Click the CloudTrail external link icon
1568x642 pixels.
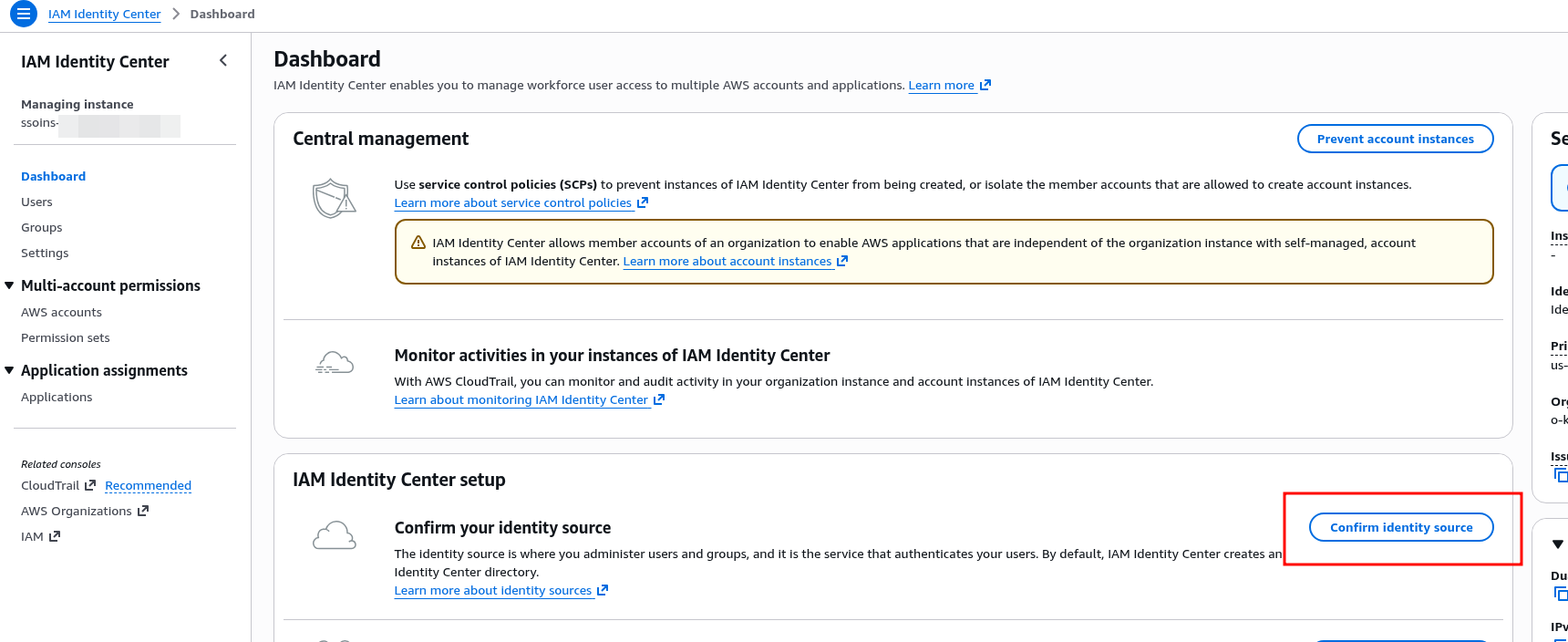tap(90, 485)
